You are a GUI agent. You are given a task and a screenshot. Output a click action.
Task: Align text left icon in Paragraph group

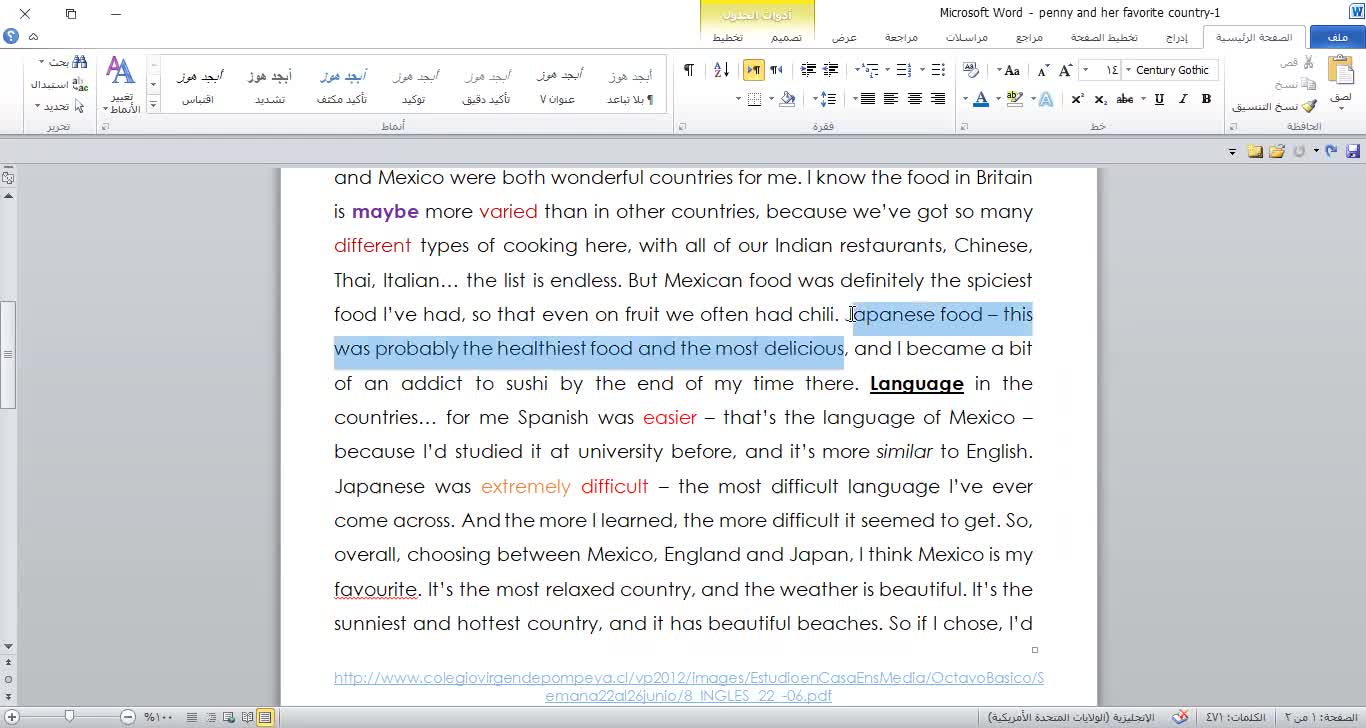890,99
